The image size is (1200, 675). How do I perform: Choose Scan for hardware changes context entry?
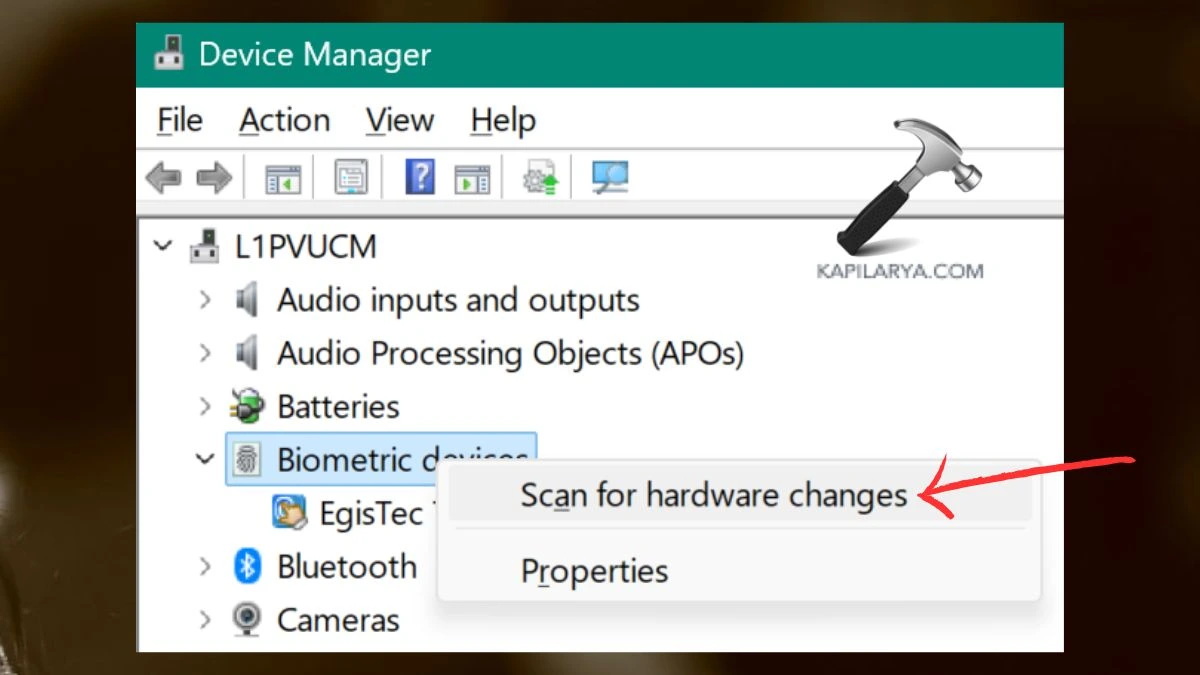click(740, 495)
